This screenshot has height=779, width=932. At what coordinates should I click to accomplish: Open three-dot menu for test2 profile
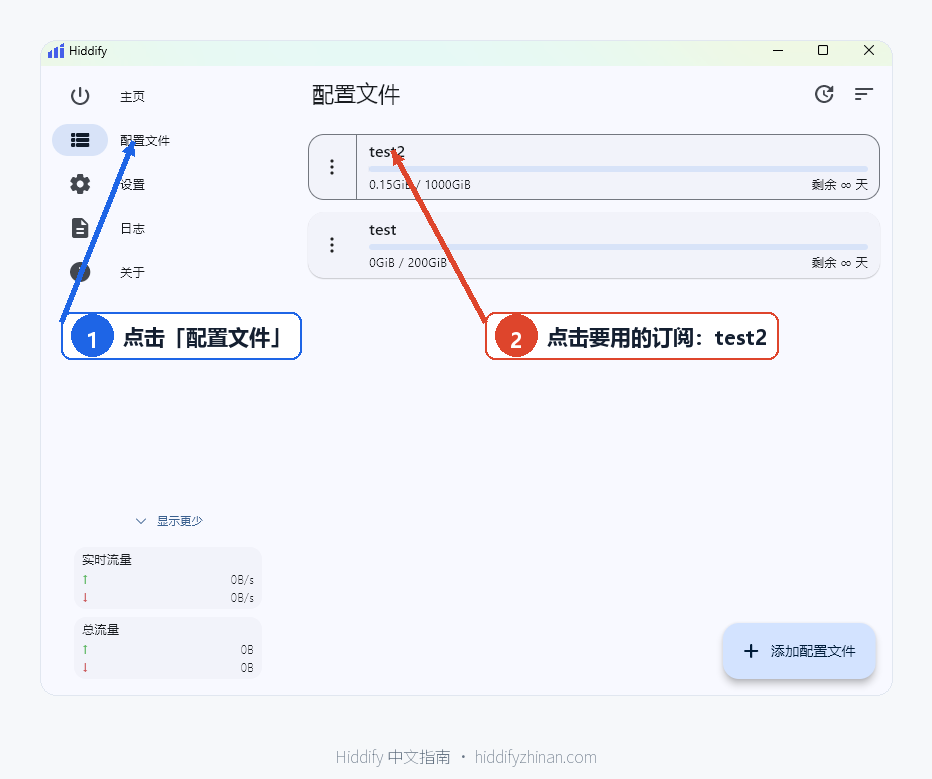coord(332,167)
